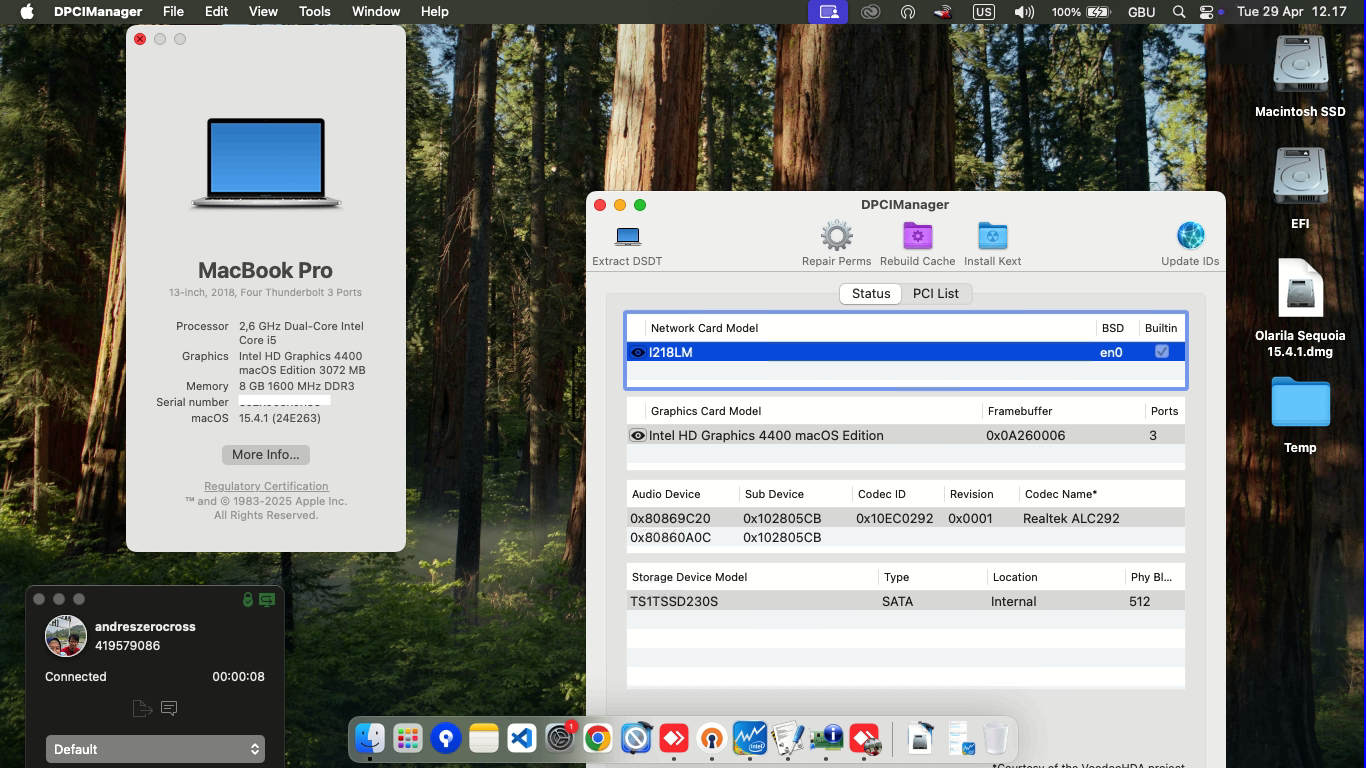
Task: Open the Default profile dropdown in AnyDesk
Action: coord(155,748)
